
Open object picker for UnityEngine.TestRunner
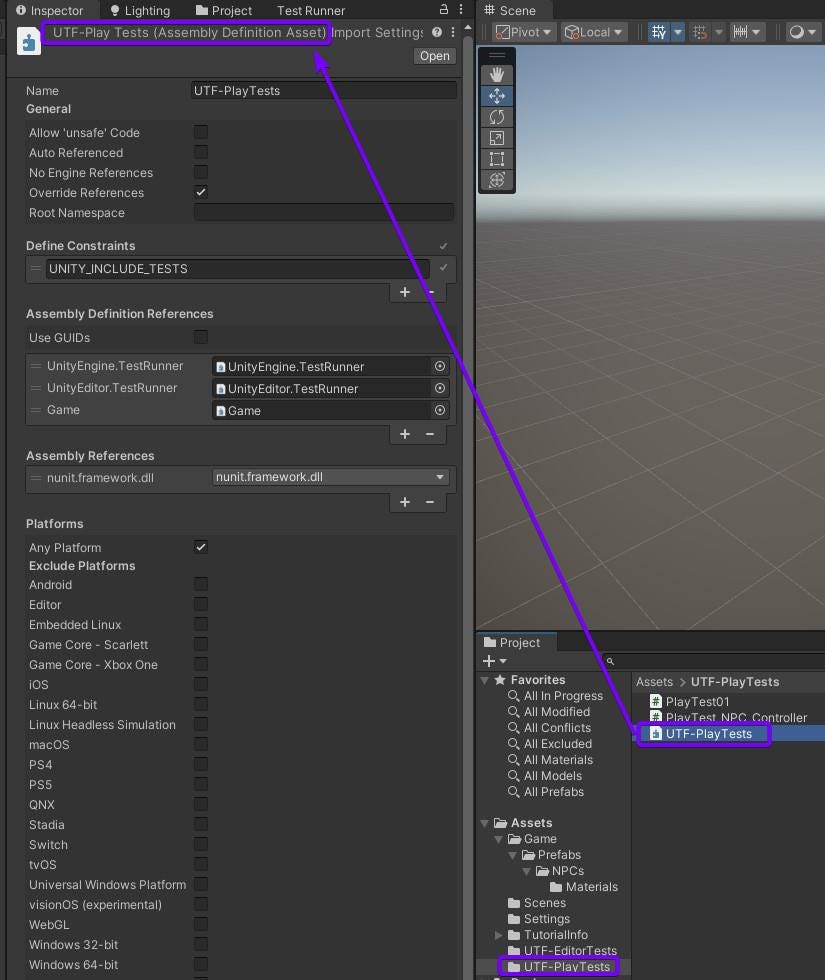point(440,366)
